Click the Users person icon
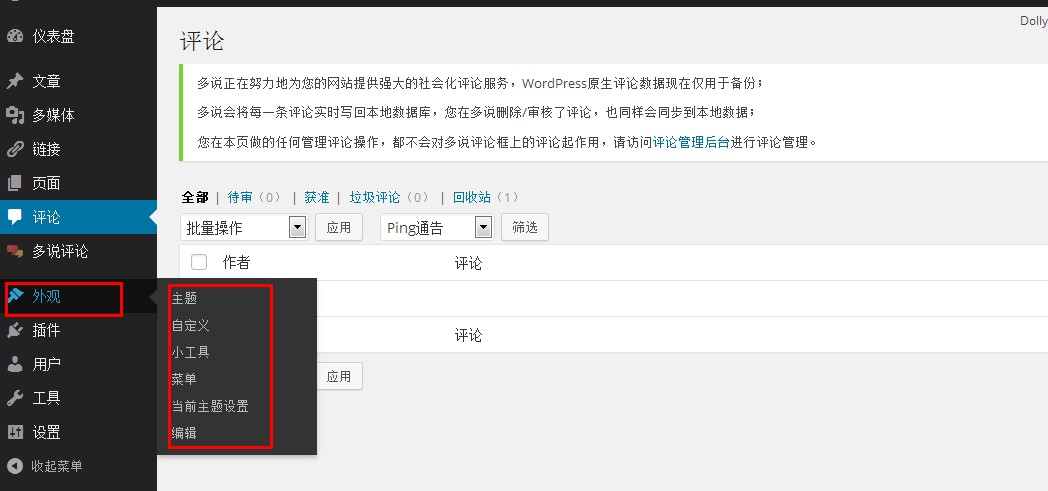This screenshot has height=491, width=1048. [x=15, y=364]
